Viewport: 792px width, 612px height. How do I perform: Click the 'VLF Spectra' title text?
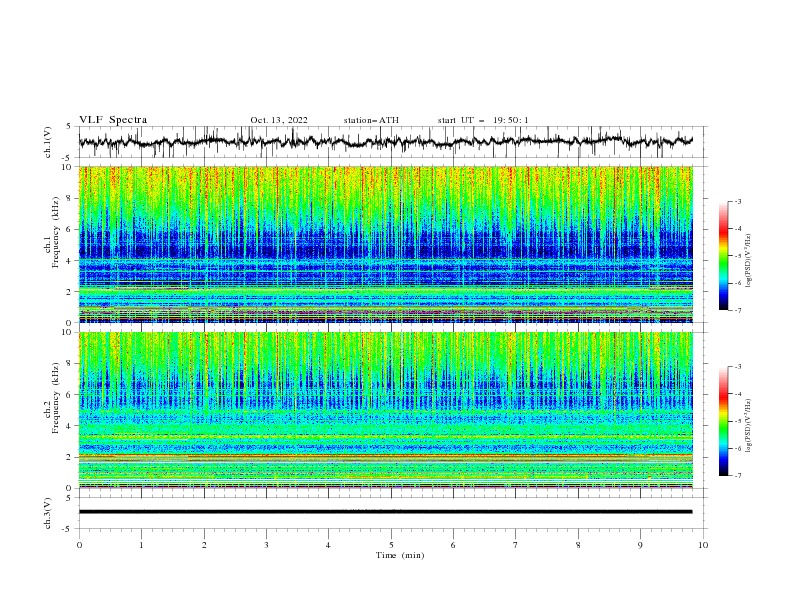pyautogui.click(x=113, y=120)
